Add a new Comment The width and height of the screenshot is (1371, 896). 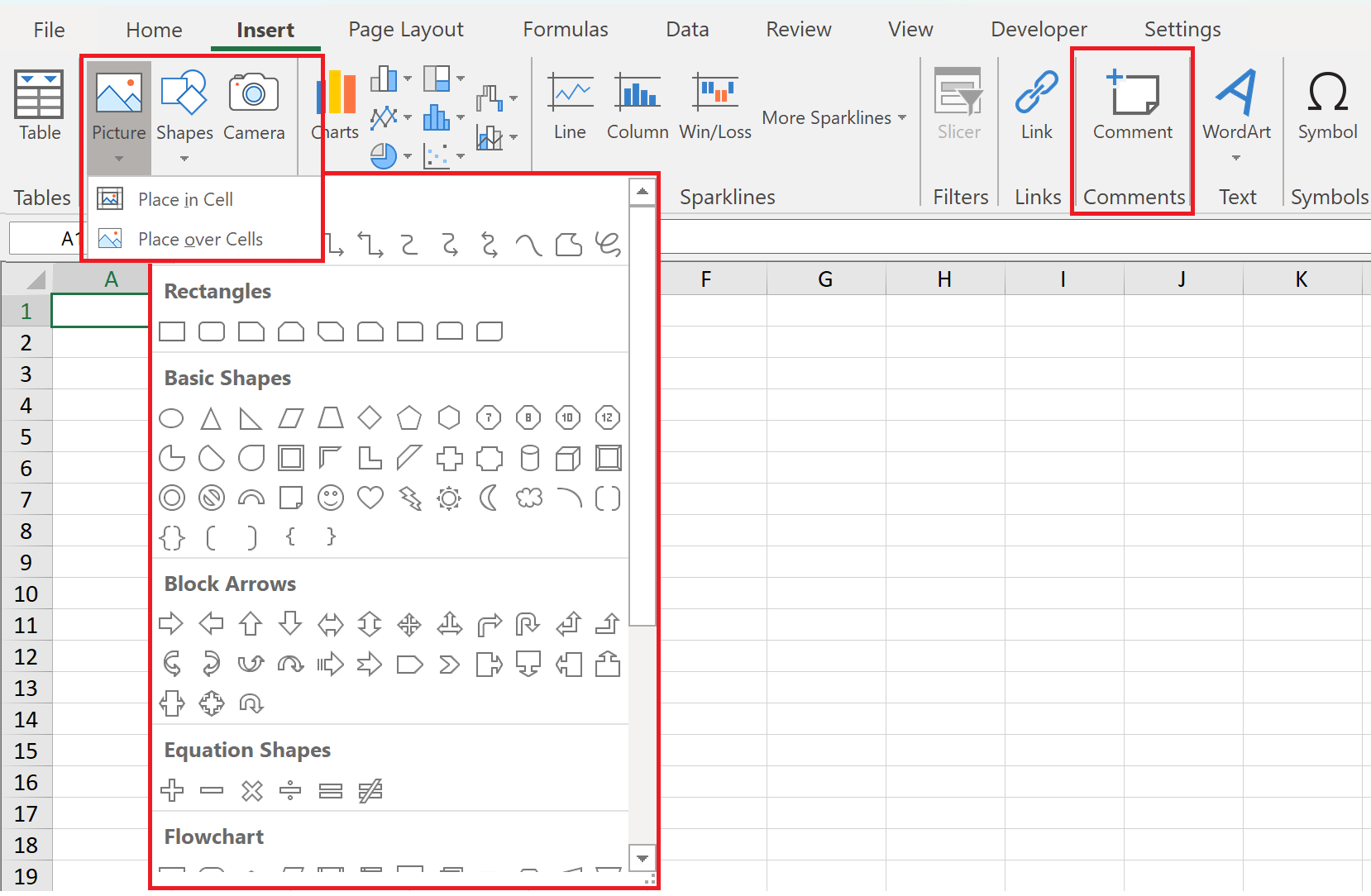pyautogui.click(x=1133, y=106)
